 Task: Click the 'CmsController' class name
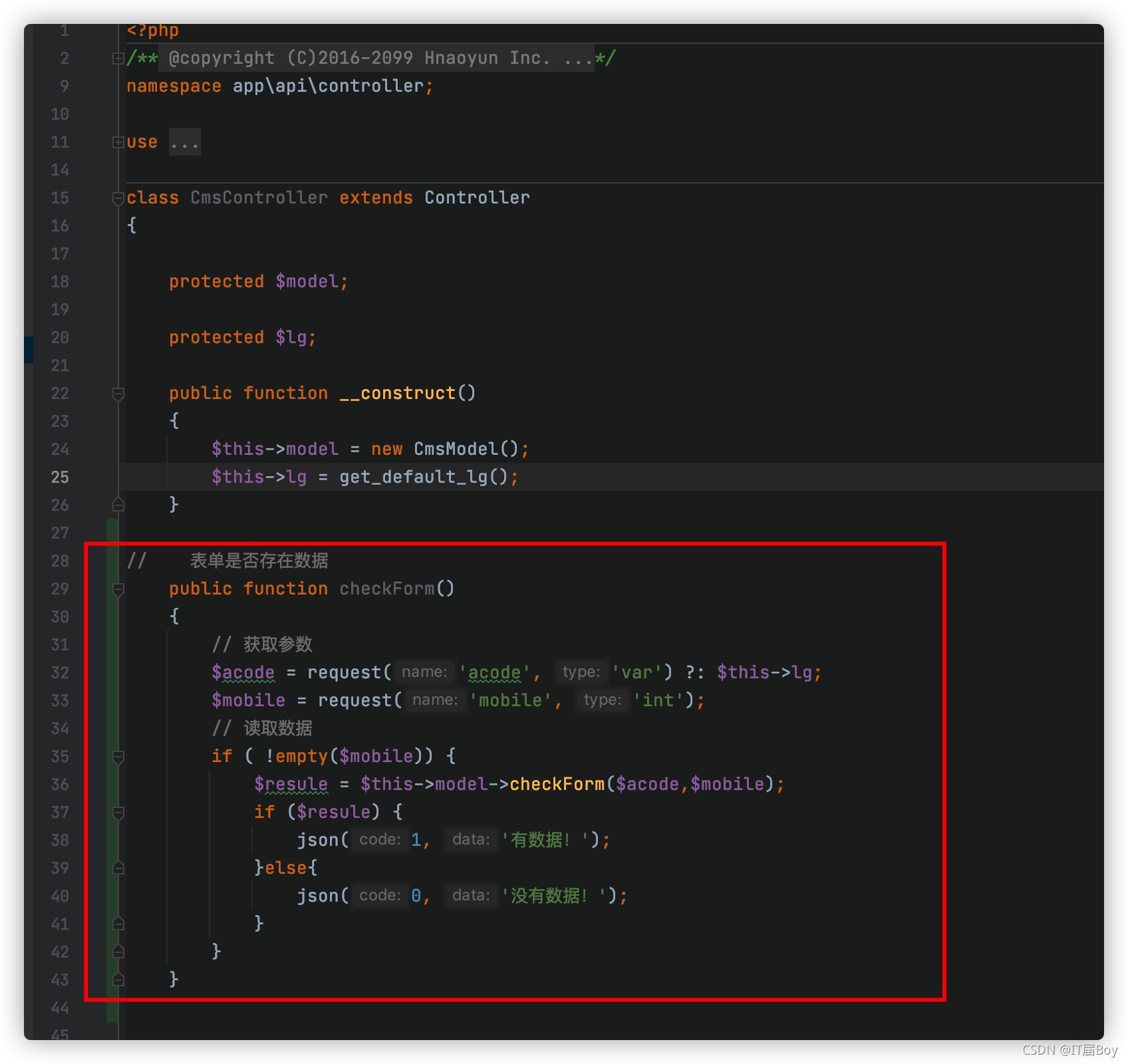(x=259, y=198)
